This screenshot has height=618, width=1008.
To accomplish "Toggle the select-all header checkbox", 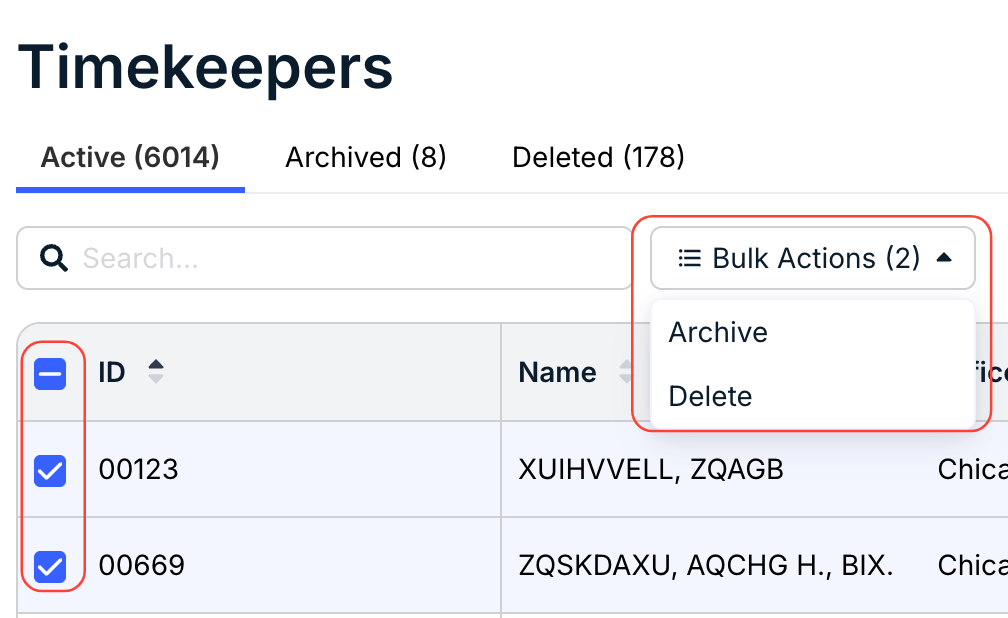I will 50,374.
